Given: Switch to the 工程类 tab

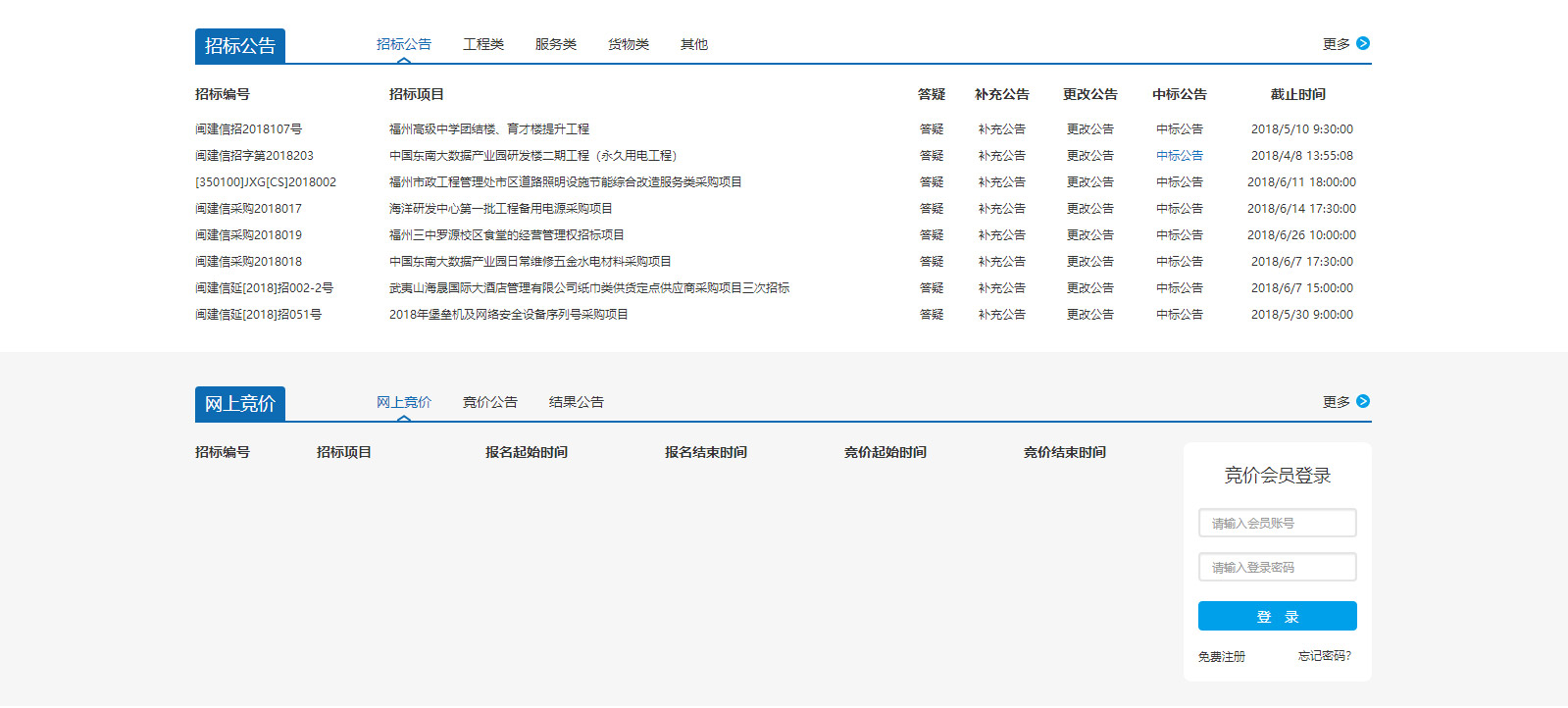Looking at the screenshot, I should pyautogui.click(x=482, y=44).
